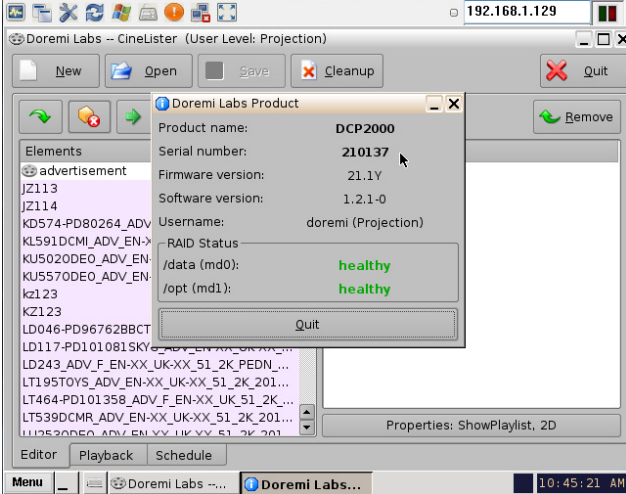626x494 pixels.
Task: Run Cleanup in CineLister toolbar
Action: point(337,71)
